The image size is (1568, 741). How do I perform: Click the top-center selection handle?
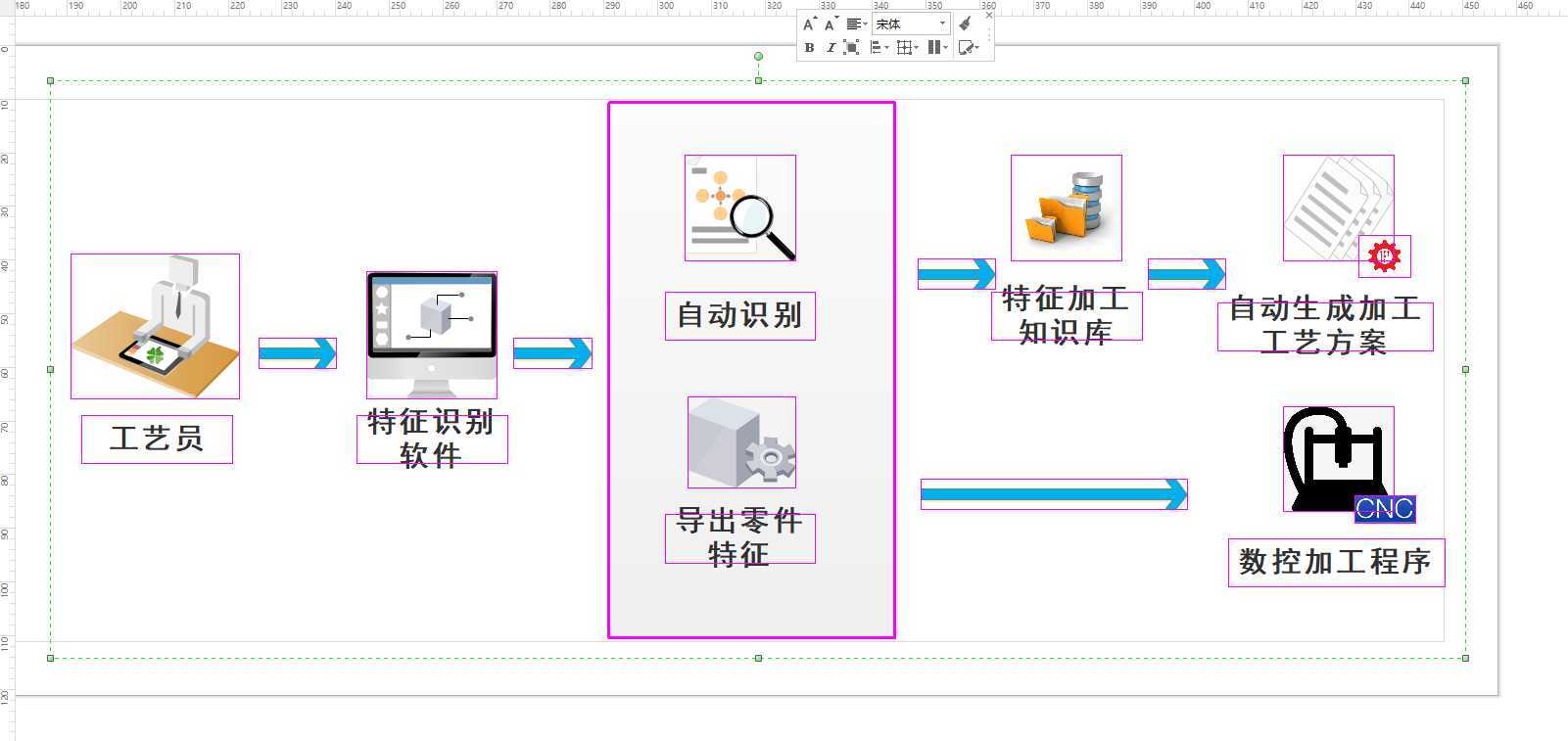pyautogui.click(x=758, y=80)
